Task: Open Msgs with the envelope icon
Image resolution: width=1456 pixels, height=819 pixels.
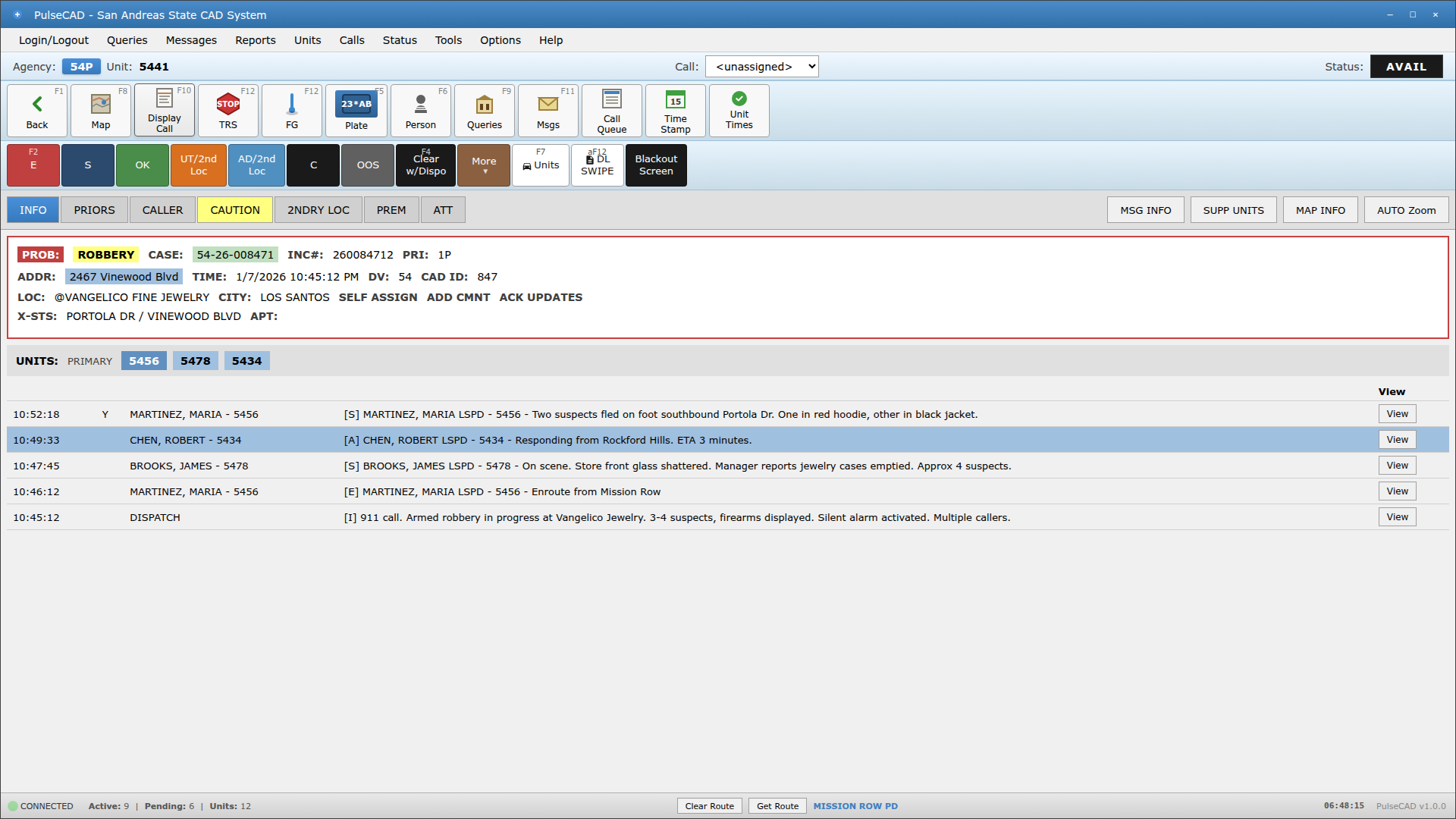Action: pos(548,110)
